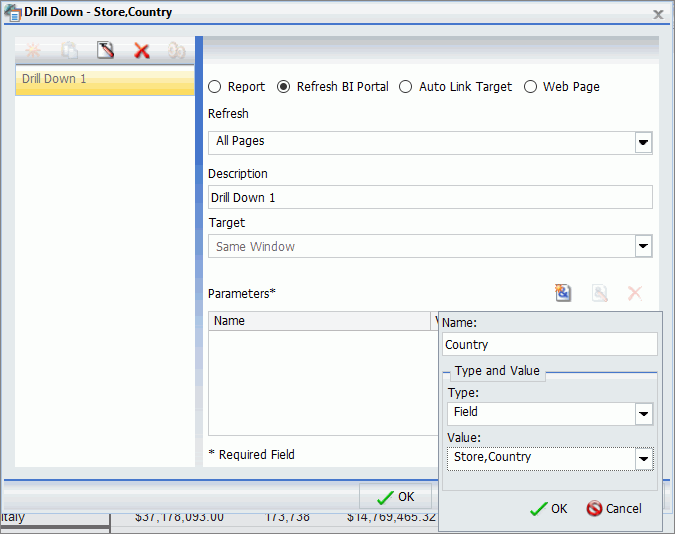This screenshot has height=534, width=675.
Task: Delete drill down with red X icon
Action: coord(142,51)
